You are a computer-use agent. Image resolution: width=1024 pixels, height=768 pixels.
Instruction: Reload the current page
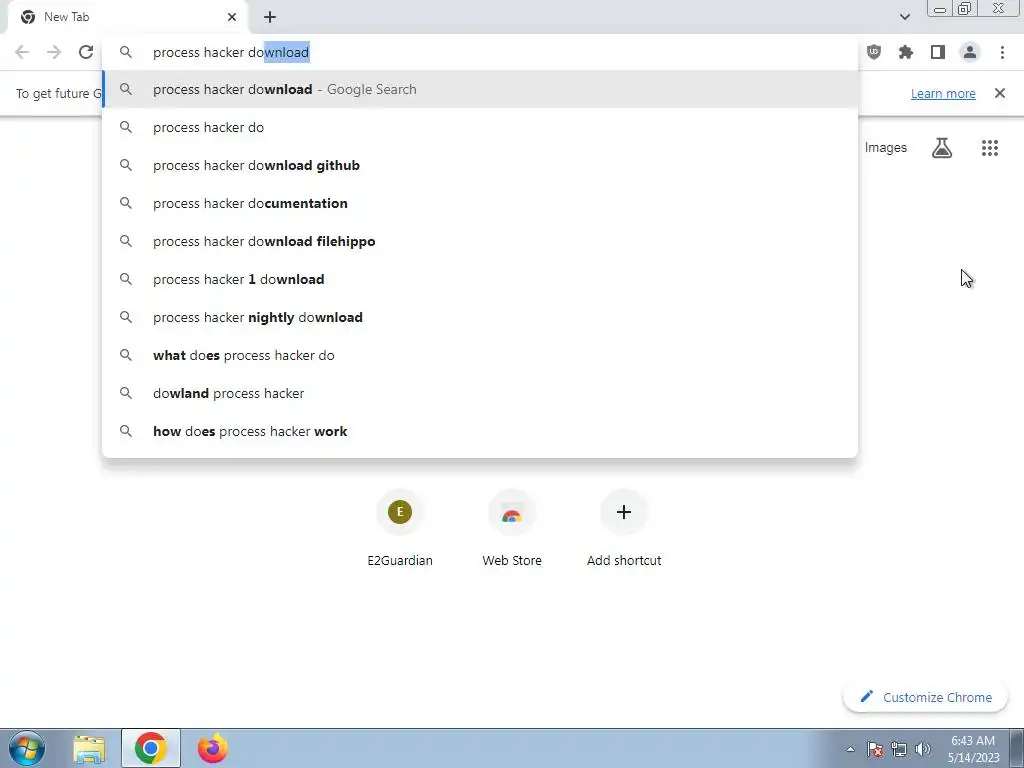coord(86,52)
